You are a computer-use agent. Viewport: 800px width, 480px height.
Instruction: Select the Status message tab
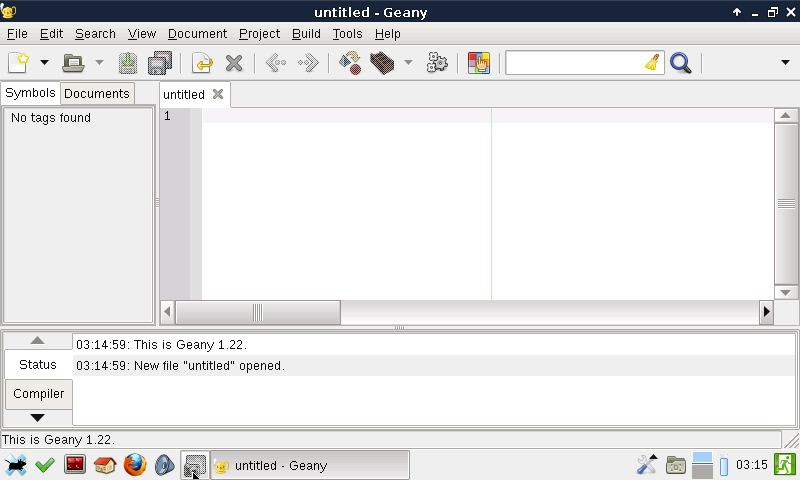[38, 365]
